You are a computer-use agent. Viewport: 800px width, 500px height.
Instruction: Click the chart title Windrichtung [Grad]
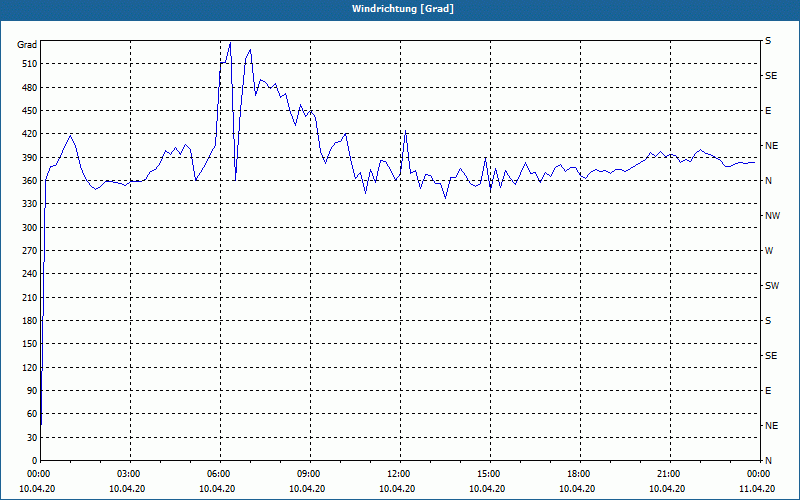tap(403, 9)
